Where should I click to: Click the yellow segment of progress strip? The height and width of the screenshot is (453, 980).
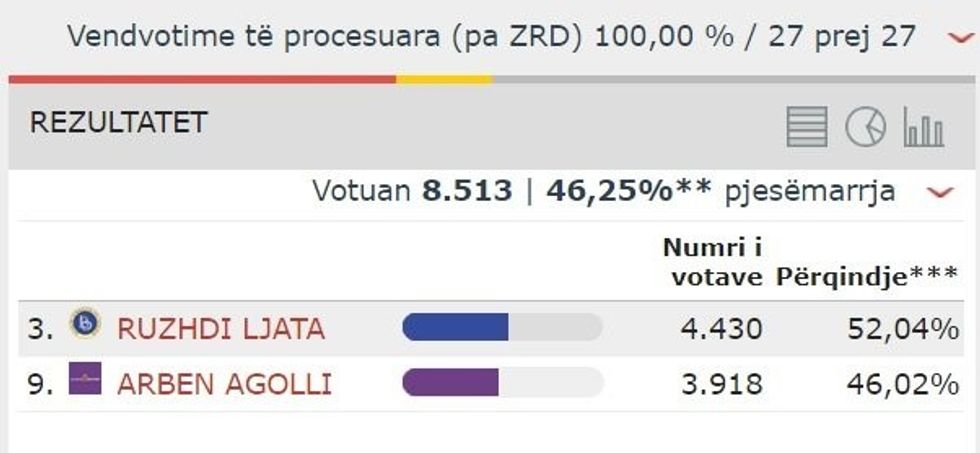pos(444,79)
